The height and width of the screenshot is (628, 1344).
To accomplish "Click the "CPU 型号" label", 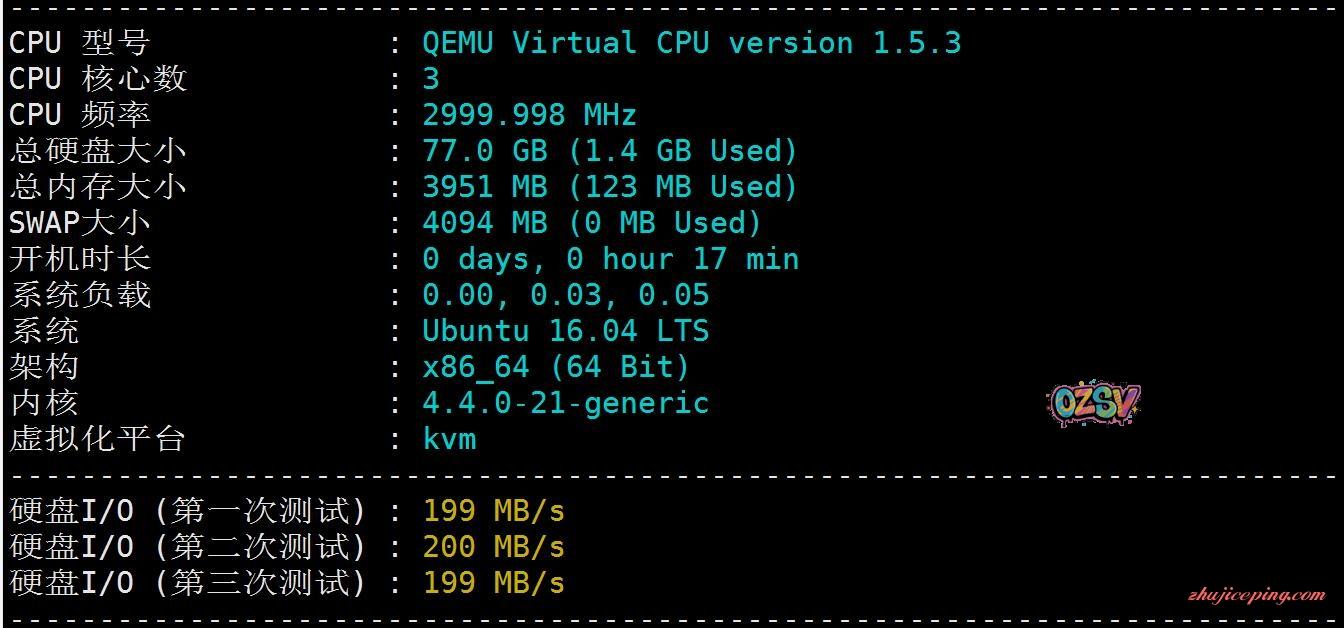I will [79, 43].
